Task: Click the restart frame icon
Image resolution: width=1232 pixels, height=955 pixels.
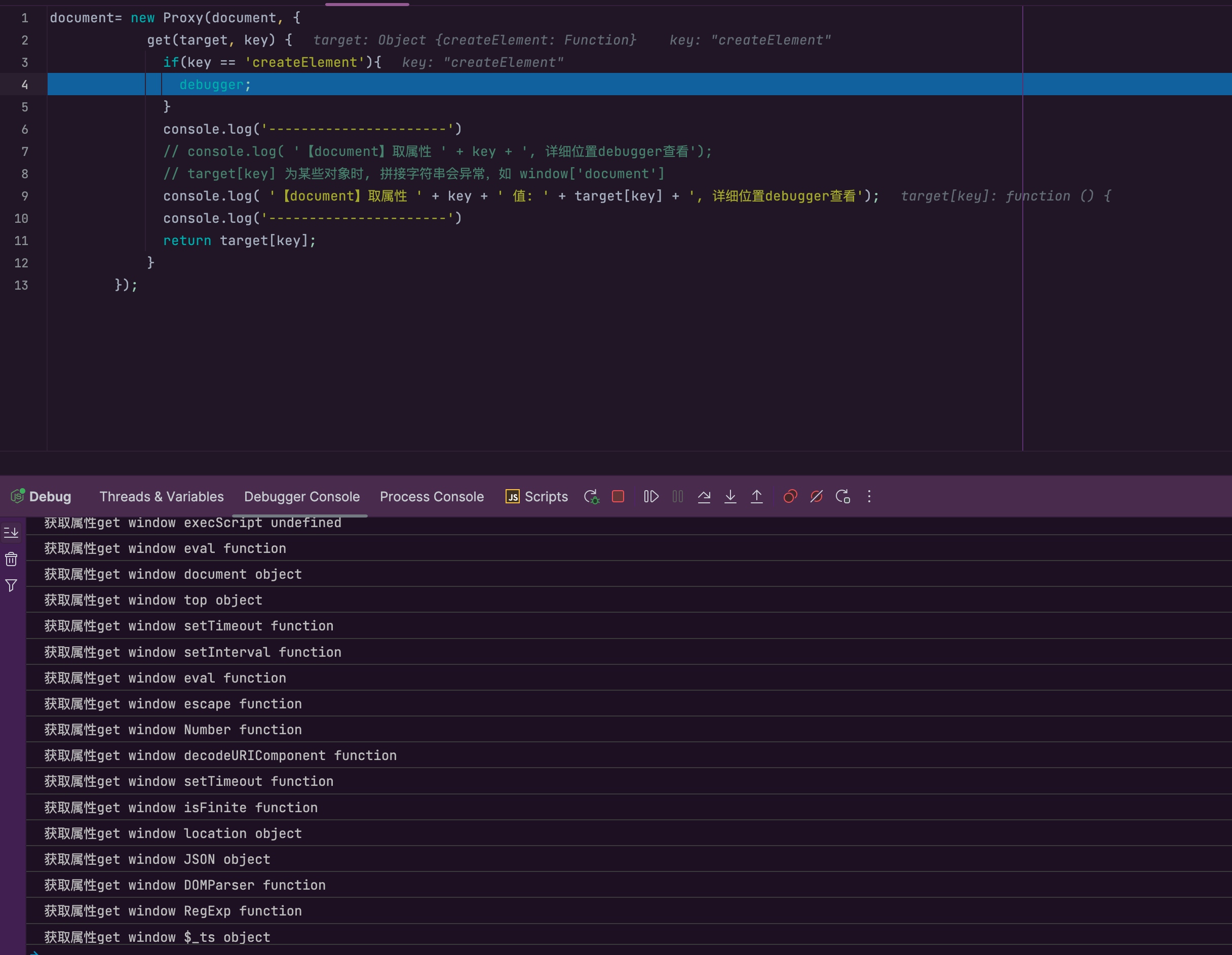Action: point(843,497)
